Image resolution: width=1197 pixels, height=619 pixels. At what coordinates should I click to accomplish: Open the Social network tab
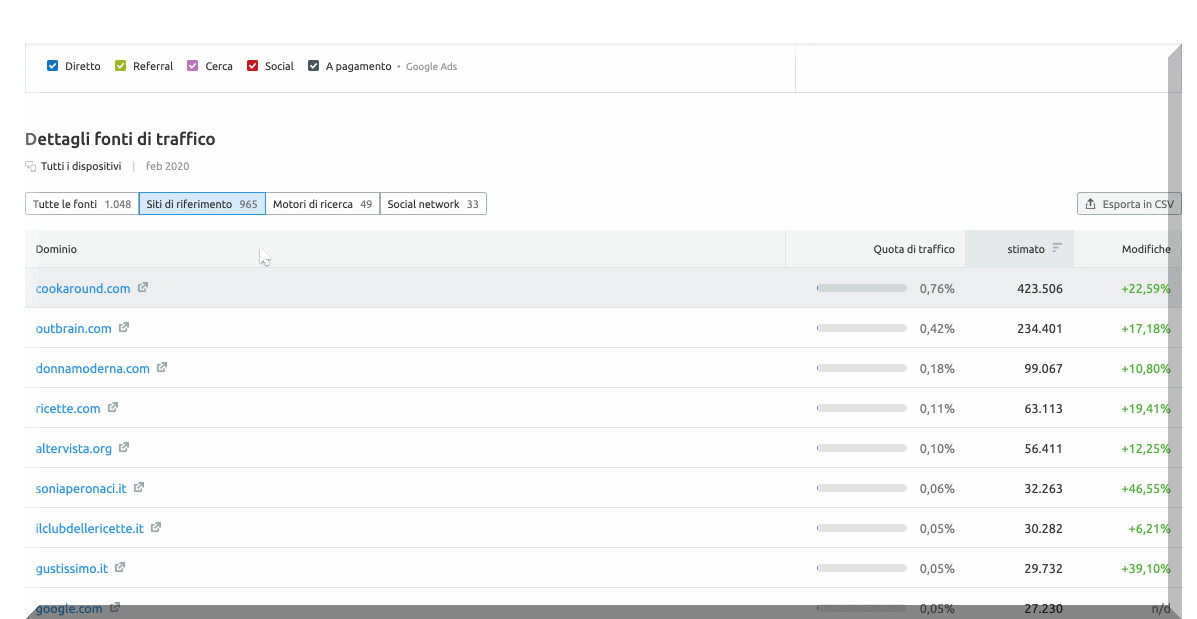433,204
